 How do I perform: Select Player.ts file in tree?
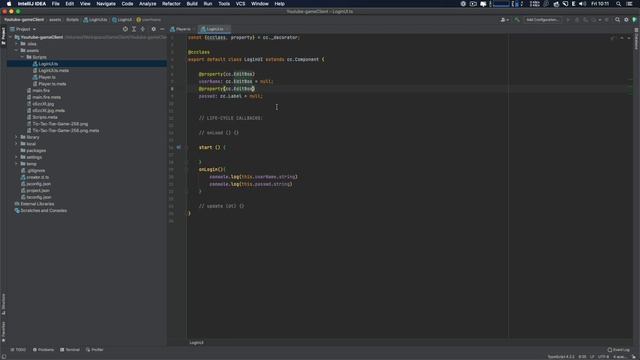pos(47,77)
